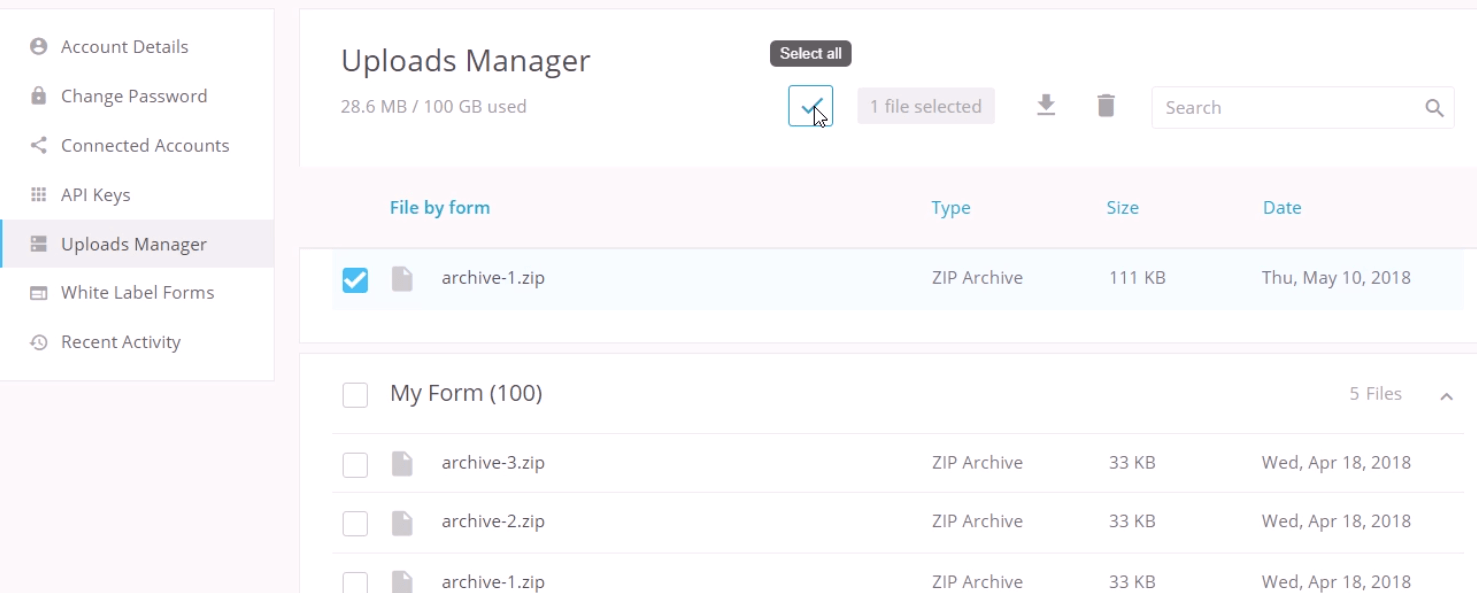Click the search magnifier icon
The width and height of the screenshot is (1477, 593).
[x=1434, y=108]
